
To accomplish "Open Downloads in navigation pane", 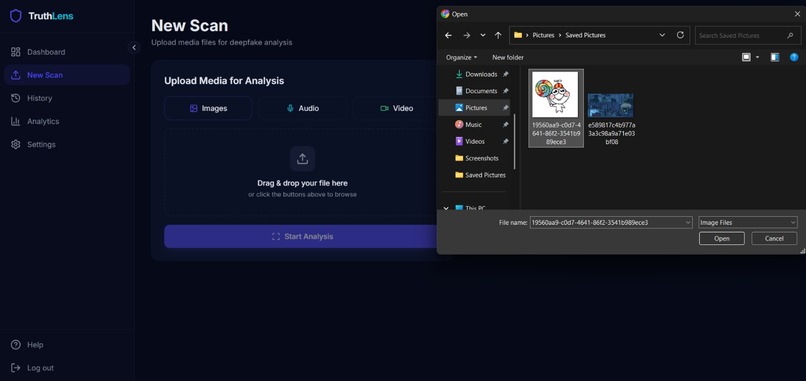I will [481, 75].
